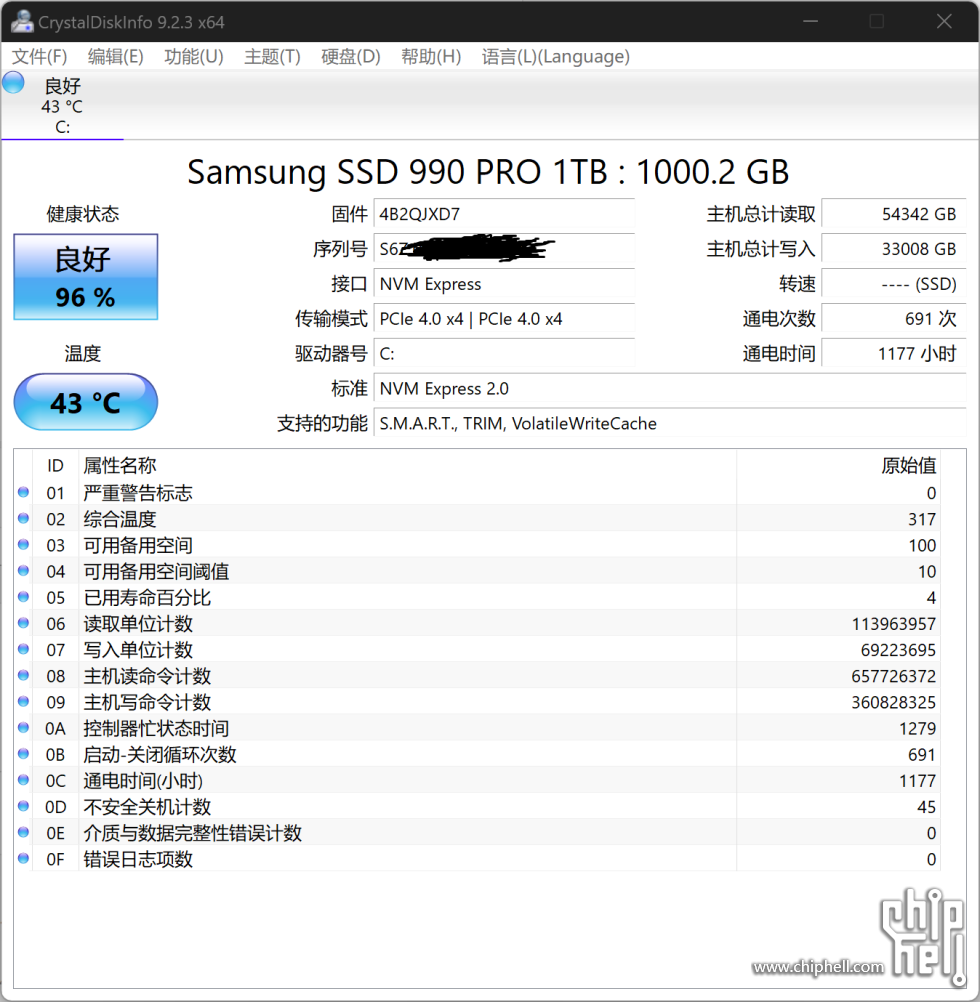Click raw value 1279 for 控制器忙状态时间
Image resolution: width=980 pixels, height=1002 pixels.
[x=917, y=728]
